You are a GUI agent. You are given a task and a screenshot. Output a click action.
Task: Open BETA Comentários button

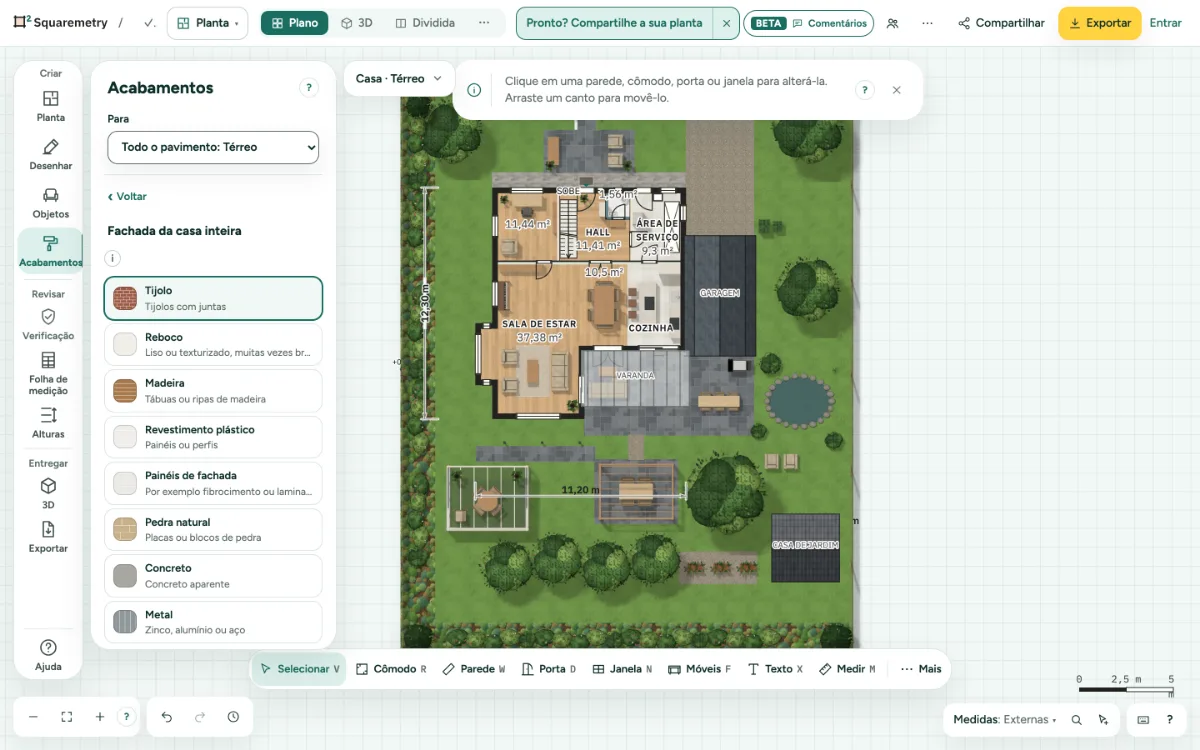coord(808,23)
